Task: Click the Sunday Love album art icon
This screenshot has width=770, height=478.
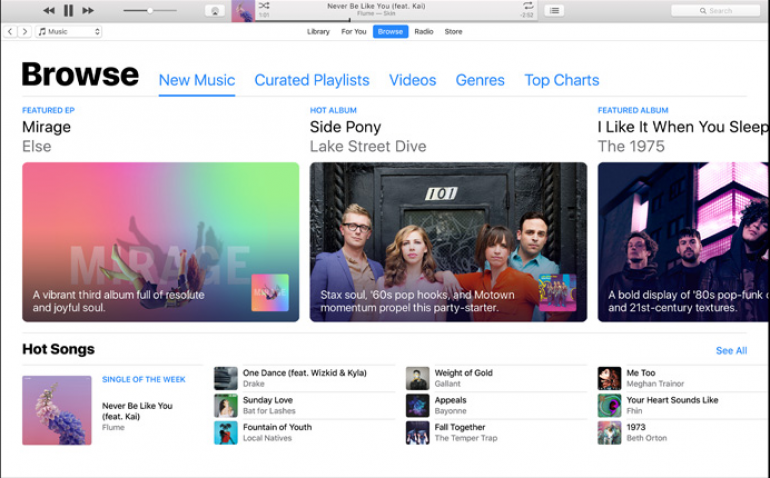Action: pos(226,405)
